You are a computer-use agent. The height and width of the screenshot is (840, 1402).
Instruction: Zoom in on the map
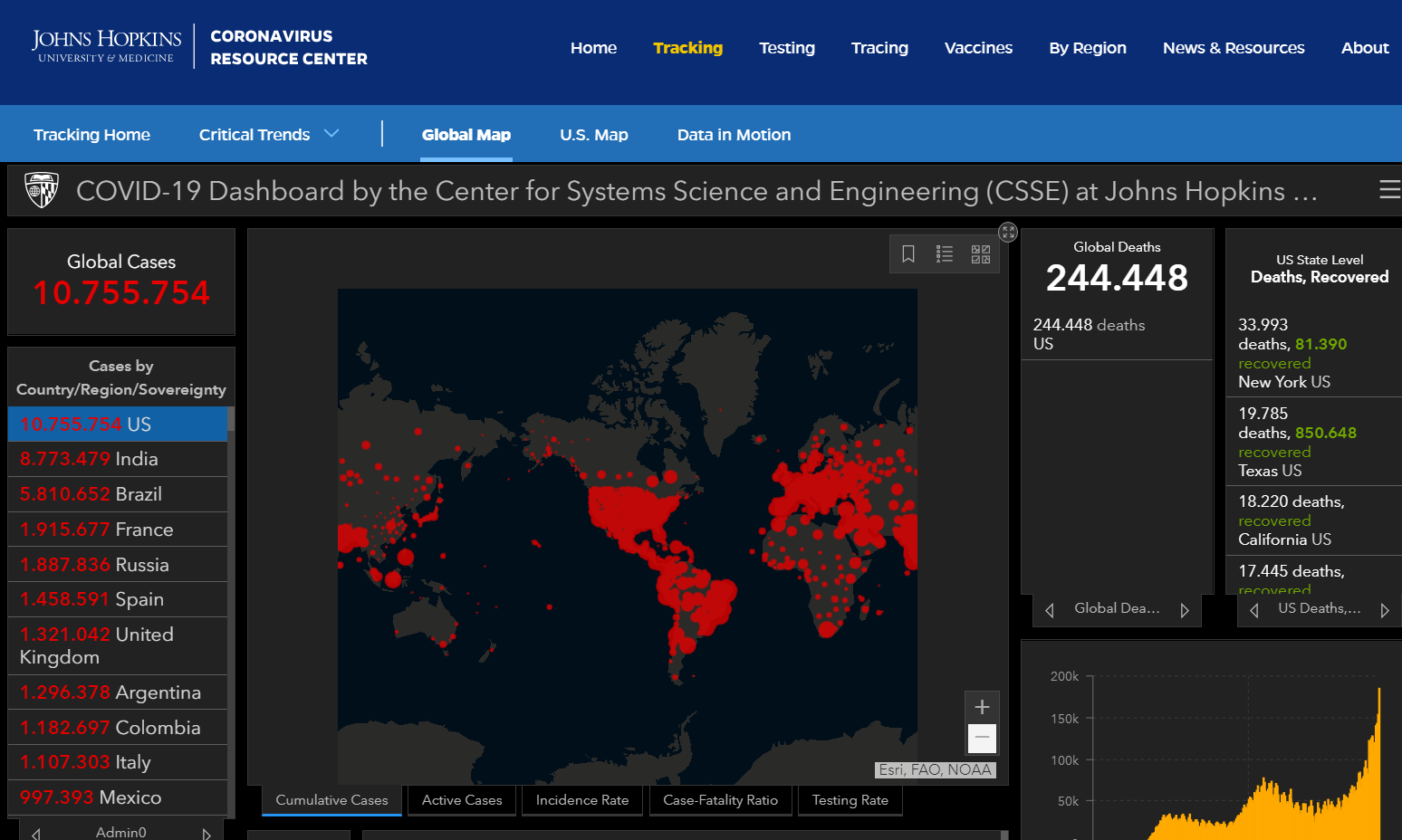(x=982, y=707)
